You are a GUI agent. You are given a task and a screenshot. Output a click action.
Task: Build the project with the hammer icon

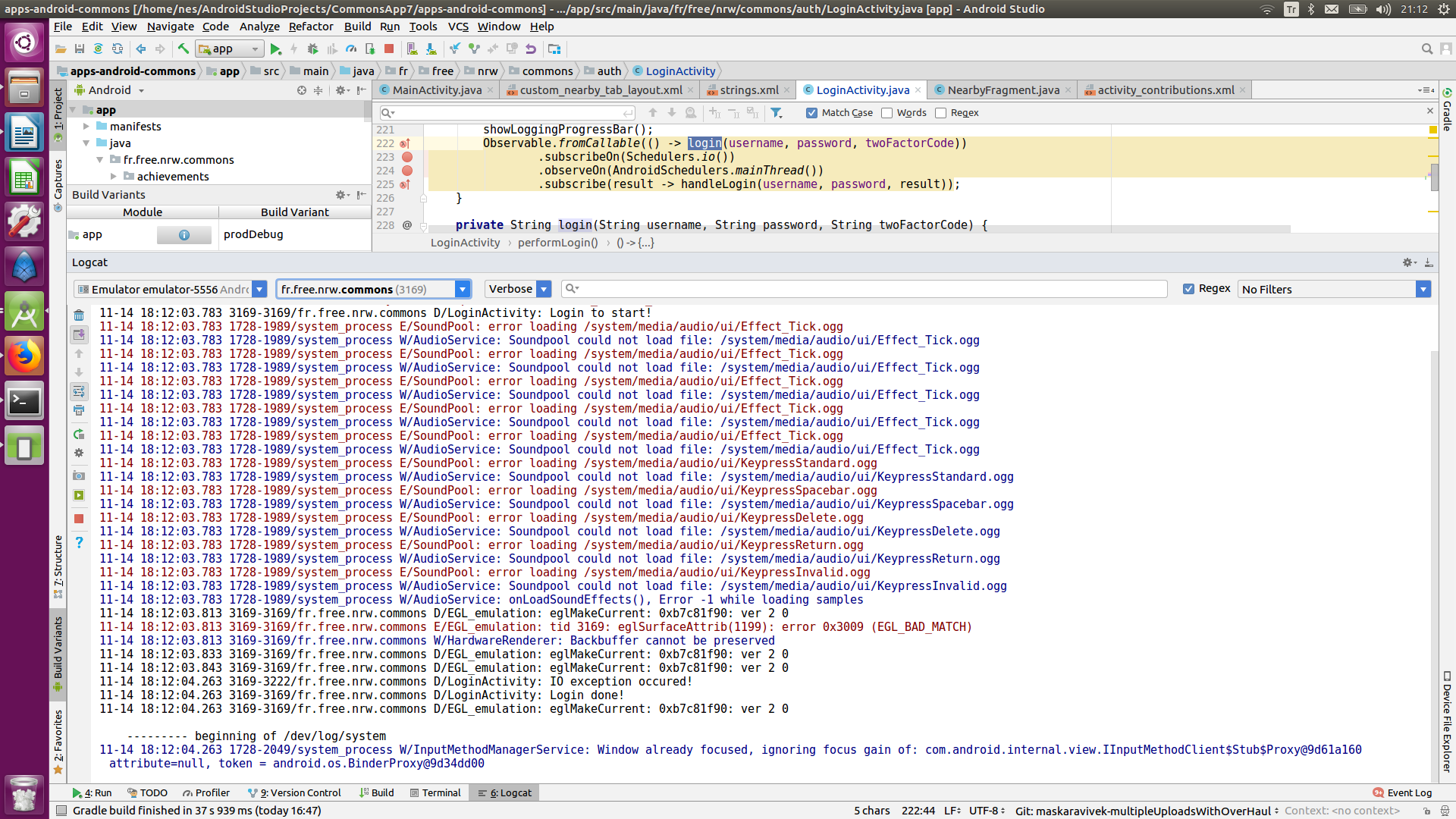(x=184, y=49)
